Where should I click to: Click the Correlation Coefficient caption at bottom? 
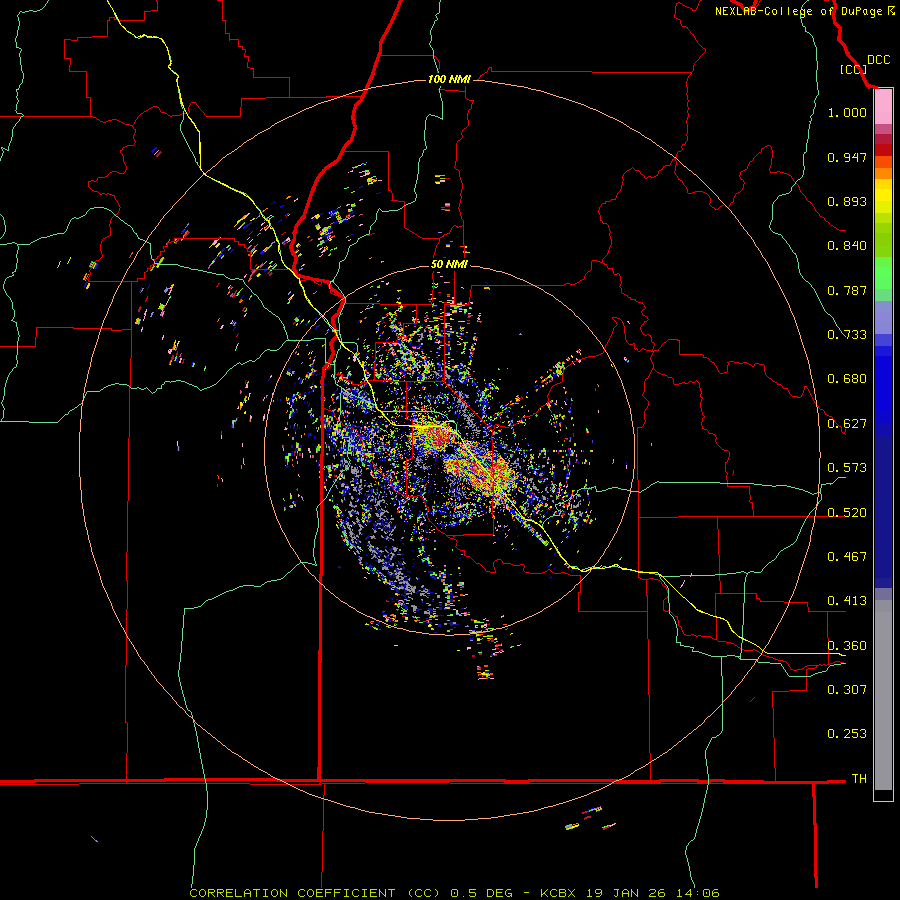454,893
